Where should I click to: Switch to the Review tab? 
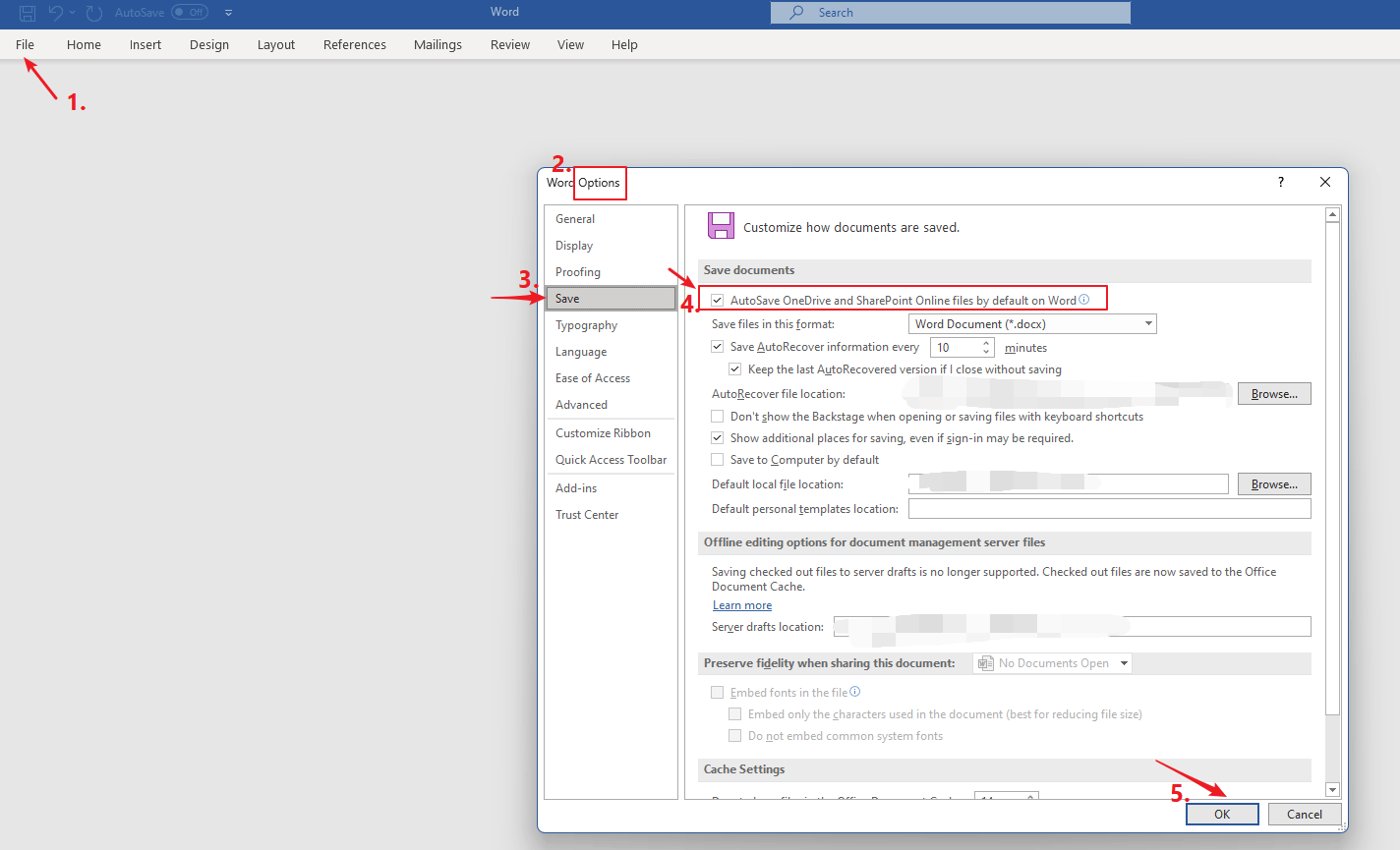coord(510,44)
